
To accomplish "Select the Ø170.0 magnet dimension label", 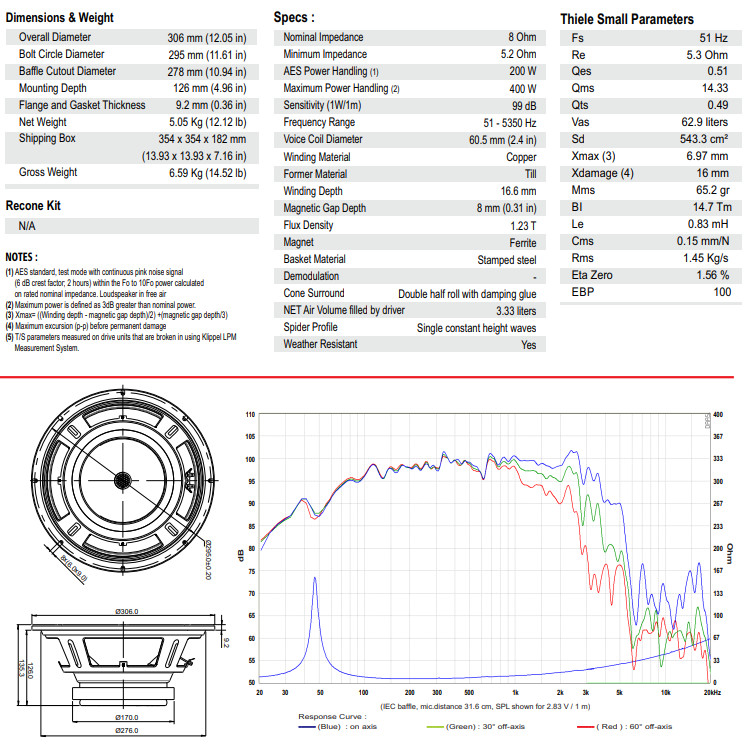I will pos(126,717).
